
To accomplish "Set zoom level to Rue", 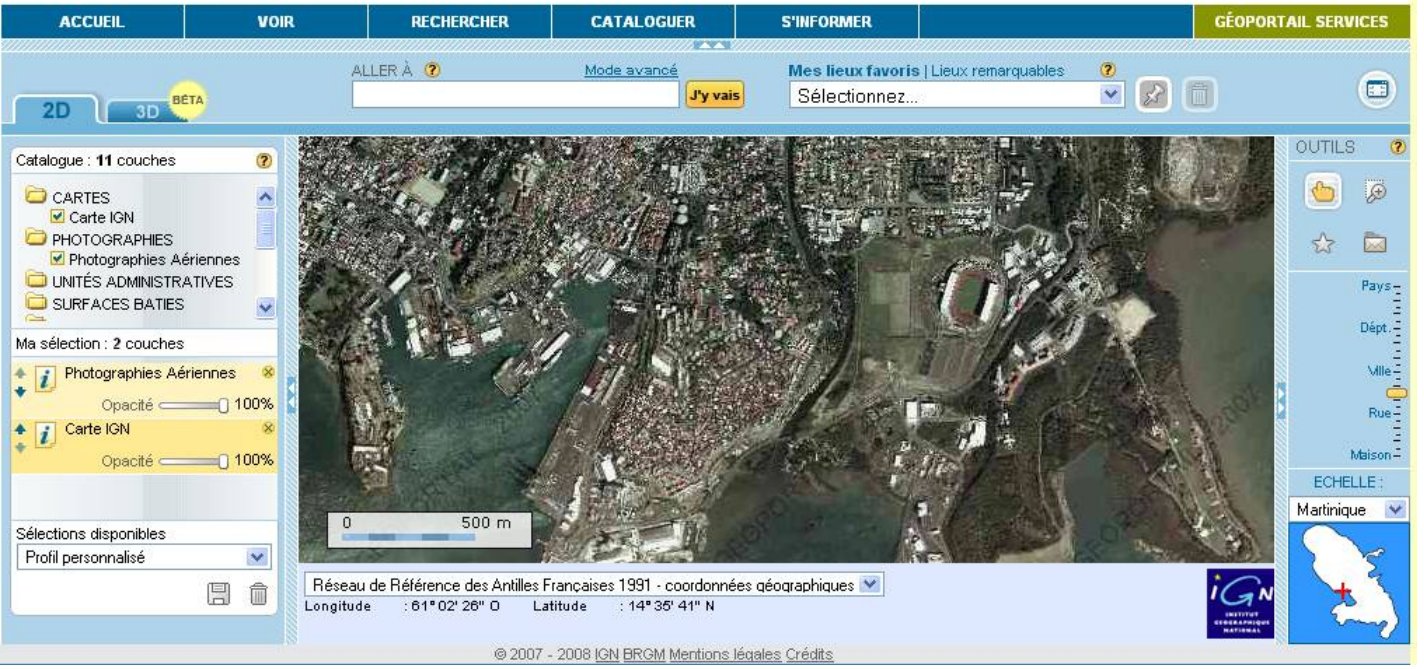I will click(1380, 413).
